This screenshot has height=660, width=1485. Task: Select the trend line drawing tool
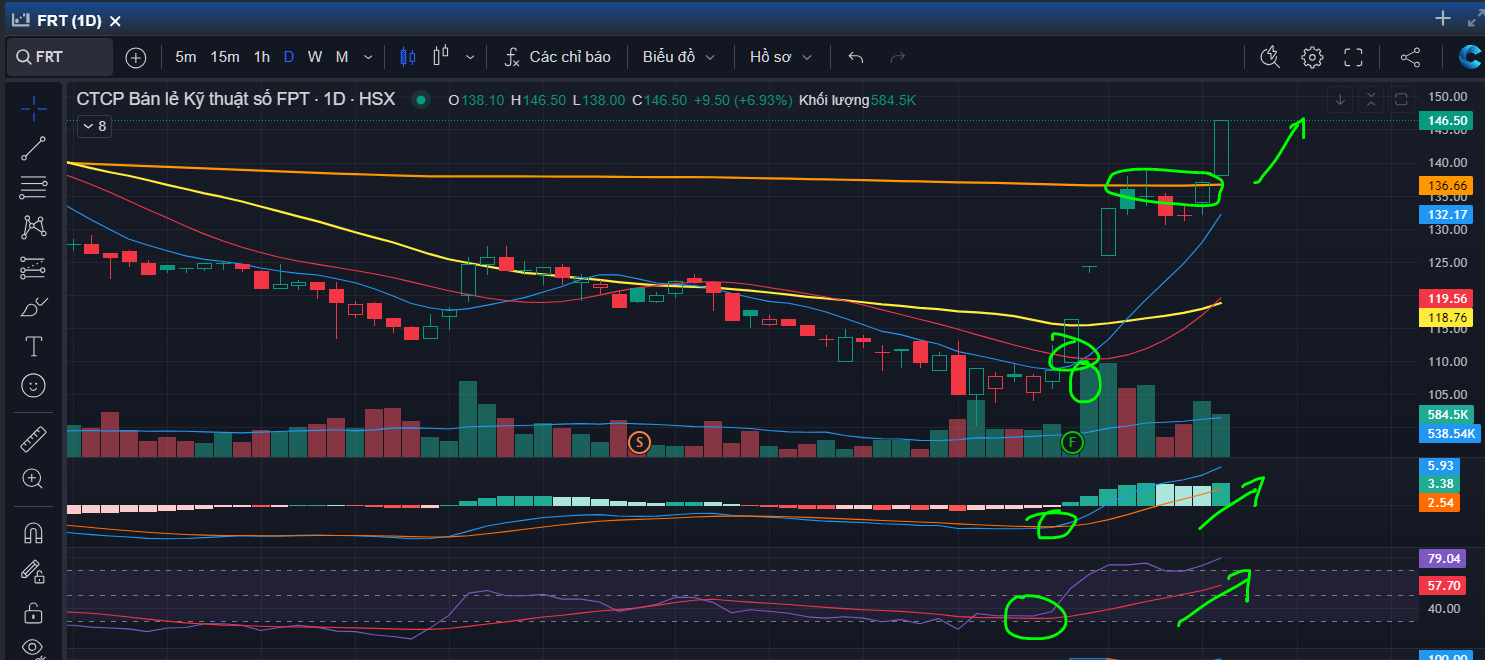point(34,148)
